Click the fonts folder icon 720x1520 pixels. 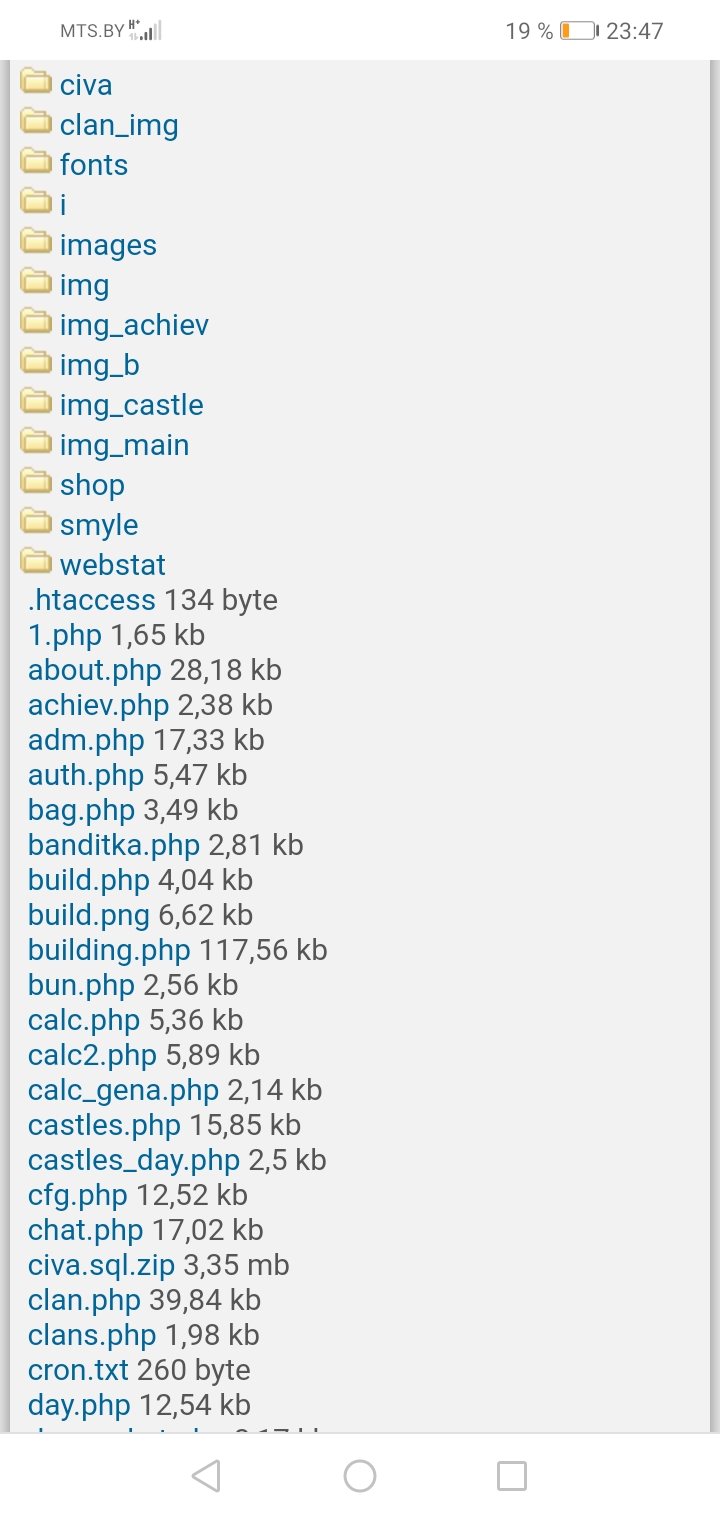tap(36, 162)
